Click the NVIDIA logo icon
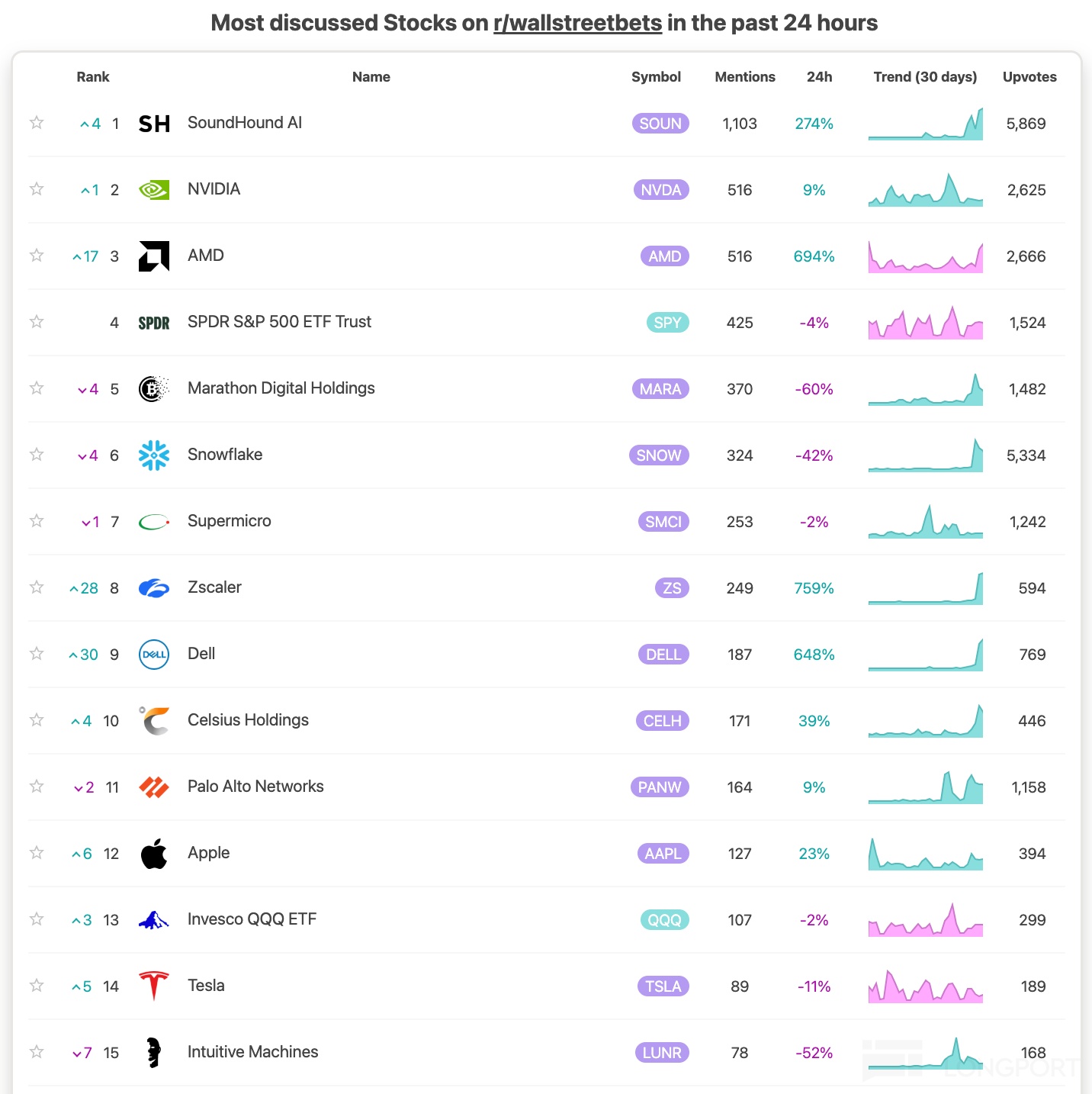This screenshot has width=1092, height=1094. [x=154, y=190]
